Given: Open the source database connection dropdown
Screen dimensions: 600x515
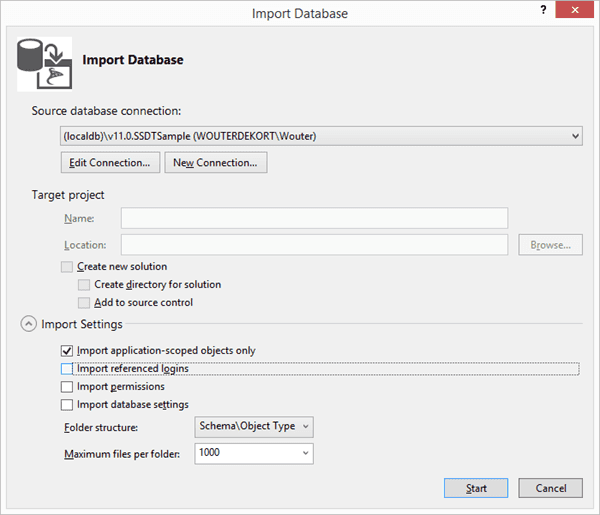Looking at the screenshot, I should 321,136.
